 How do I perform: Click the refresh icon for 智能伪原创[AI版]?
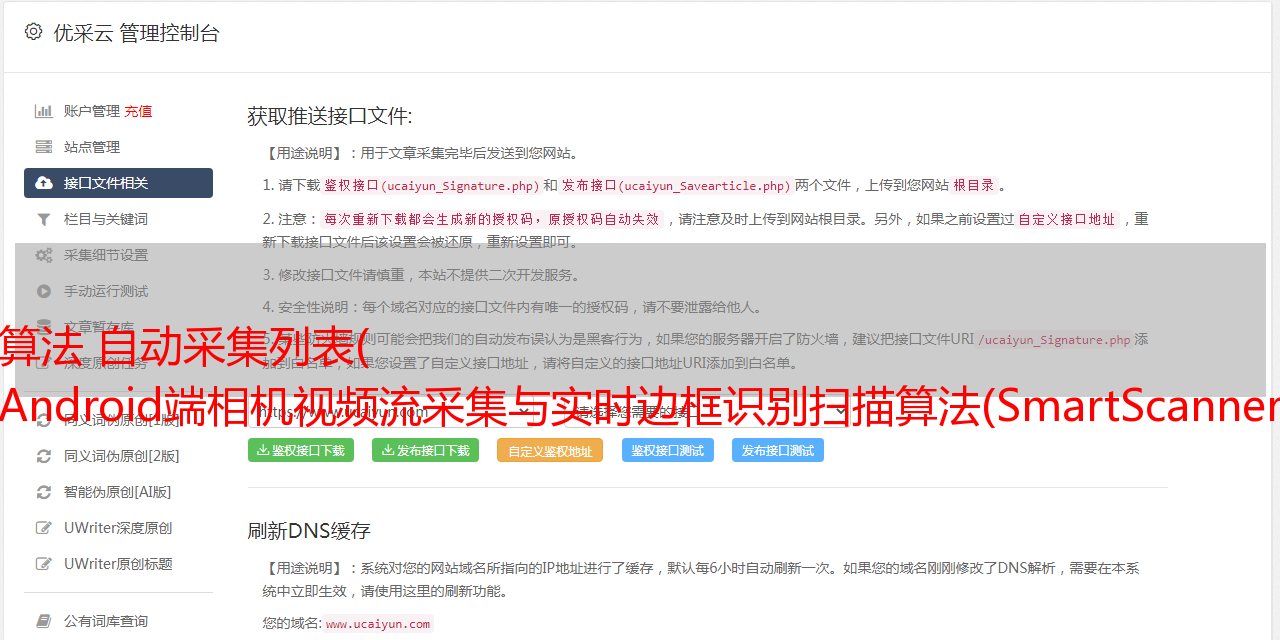point(44,492)
